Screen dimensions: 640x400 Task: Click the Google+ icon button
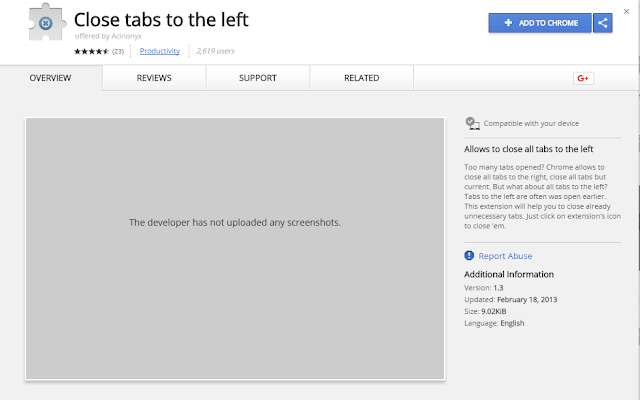click(x=583, y=78)
